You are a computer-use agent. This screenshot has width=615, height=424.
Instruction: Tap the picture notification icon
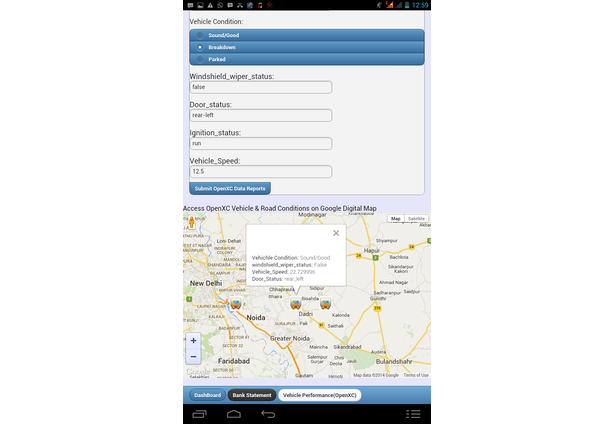200,5
